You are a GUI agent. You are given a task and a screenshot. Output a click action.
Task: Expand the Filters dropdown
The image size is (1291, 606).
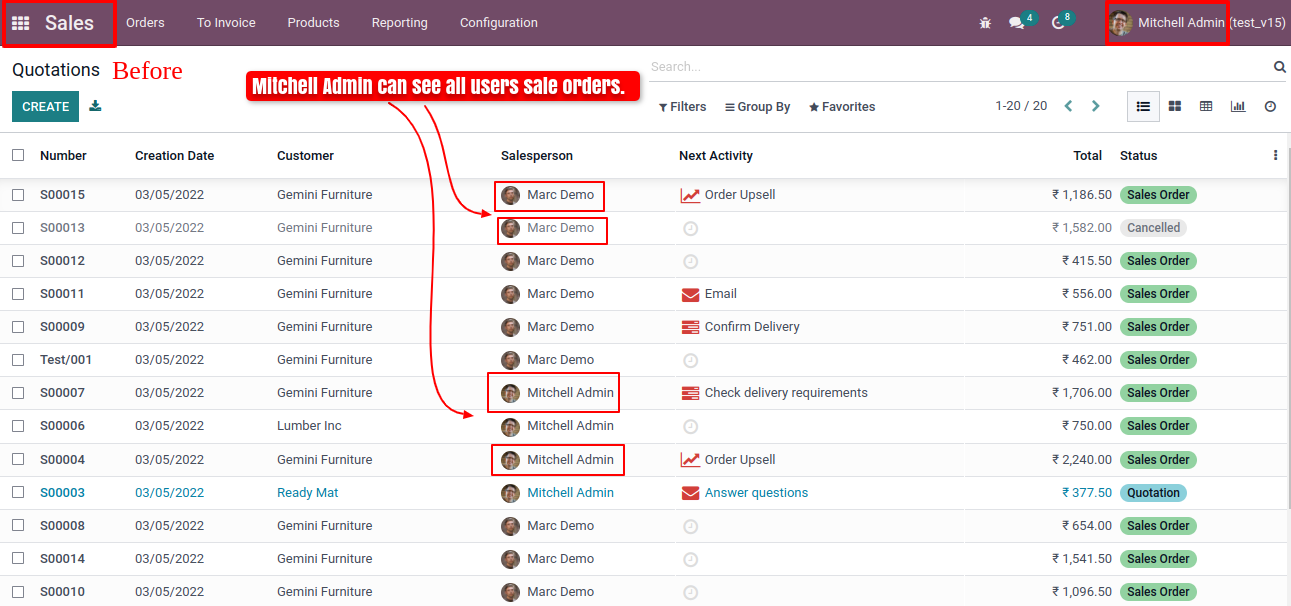(682, 107)
